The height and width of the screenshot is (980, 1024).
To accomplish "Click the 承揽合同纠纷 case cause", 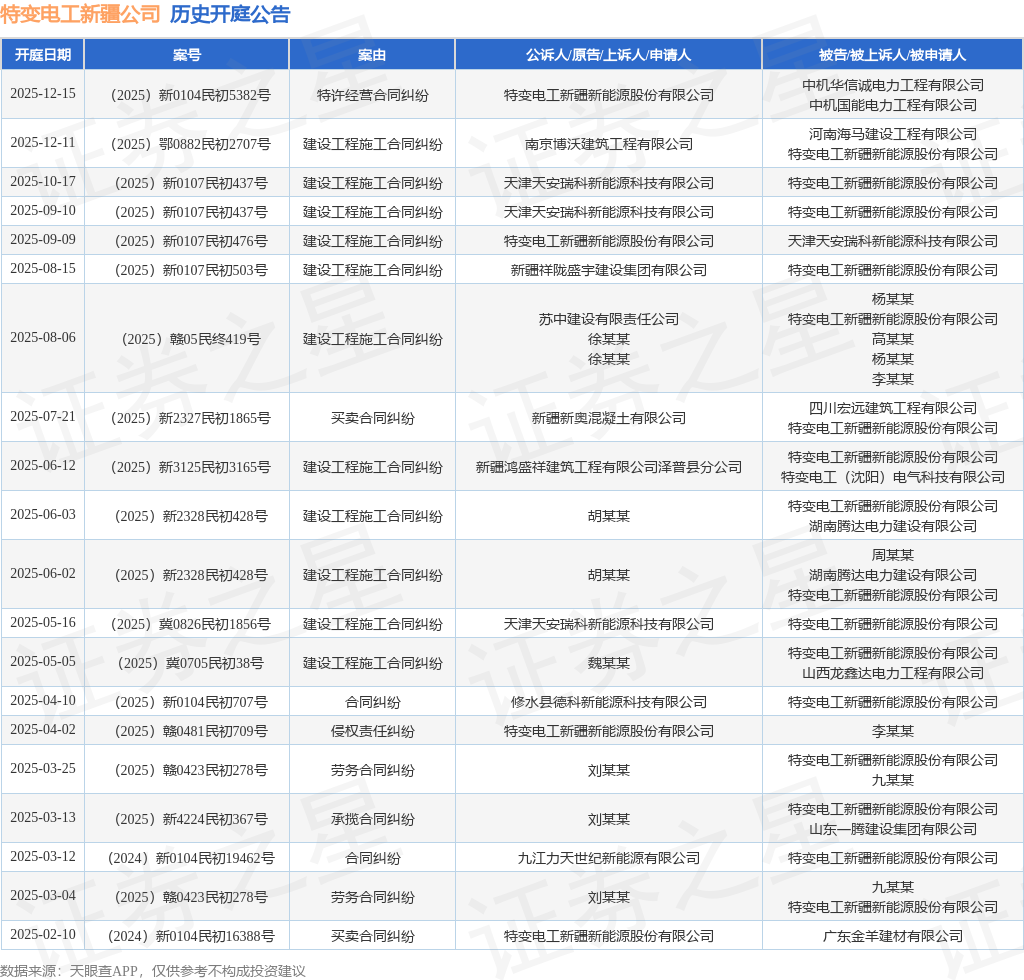I will (372, 819).
